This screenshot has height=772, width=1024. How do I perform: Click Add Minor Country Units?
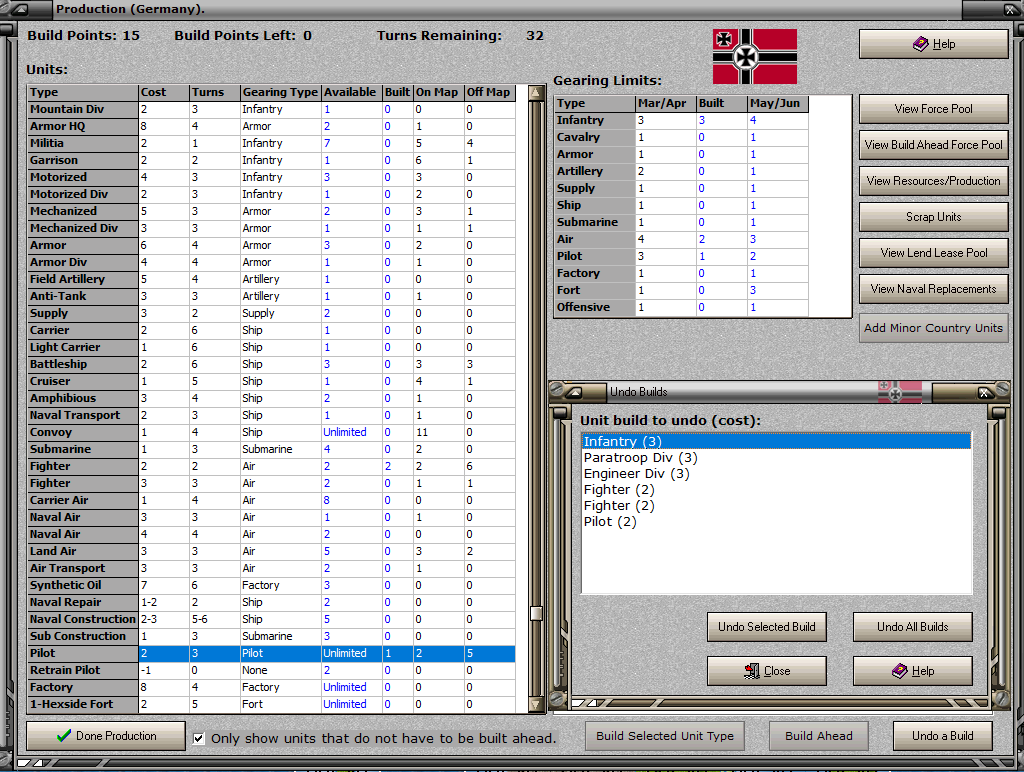point(933,327)
